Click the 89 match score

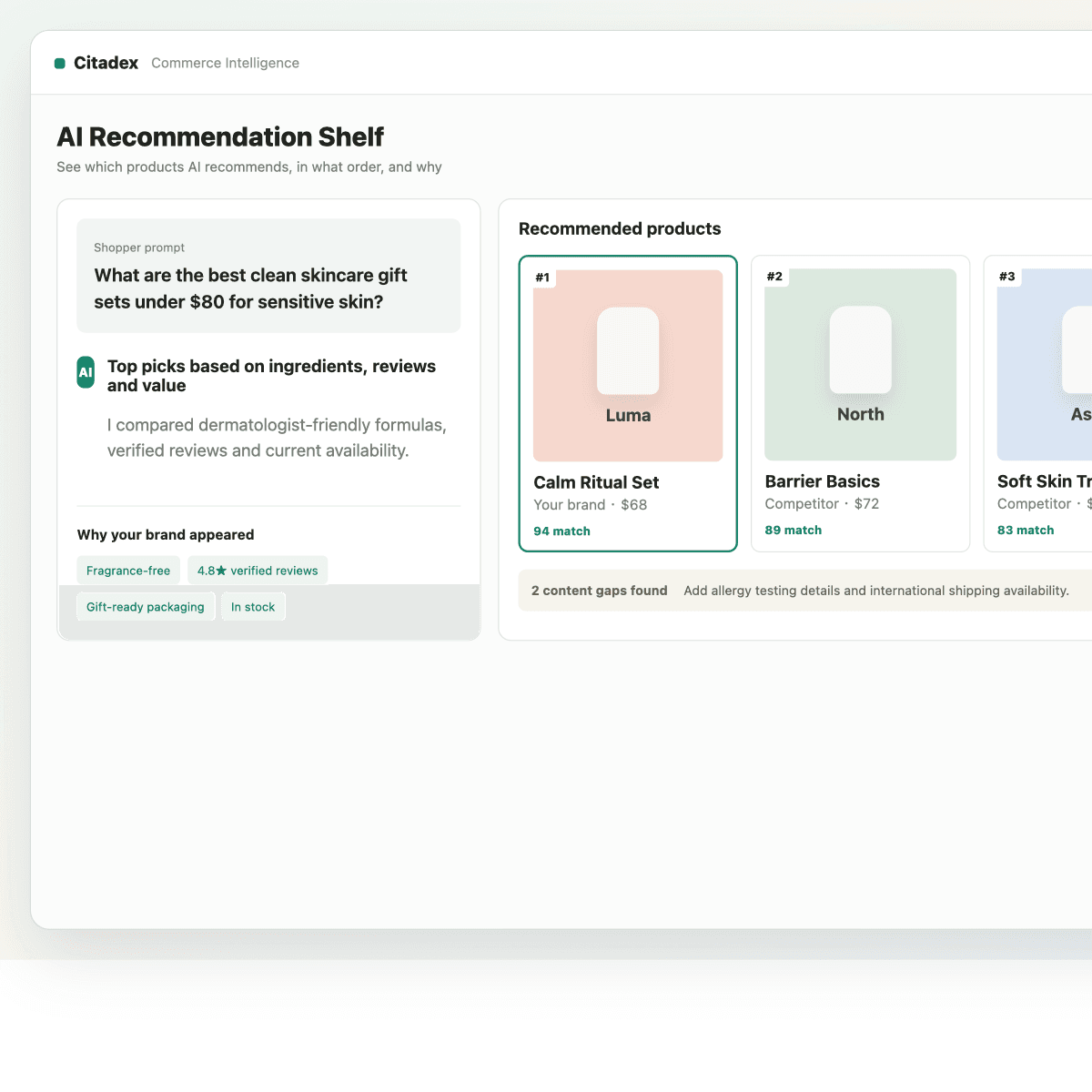coord(794,531)
